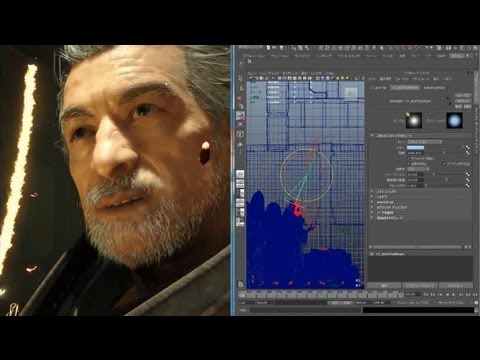The image size is (483, 363).
Task: Choose the Lasso select tool
Action: click(x=241, y=88)
